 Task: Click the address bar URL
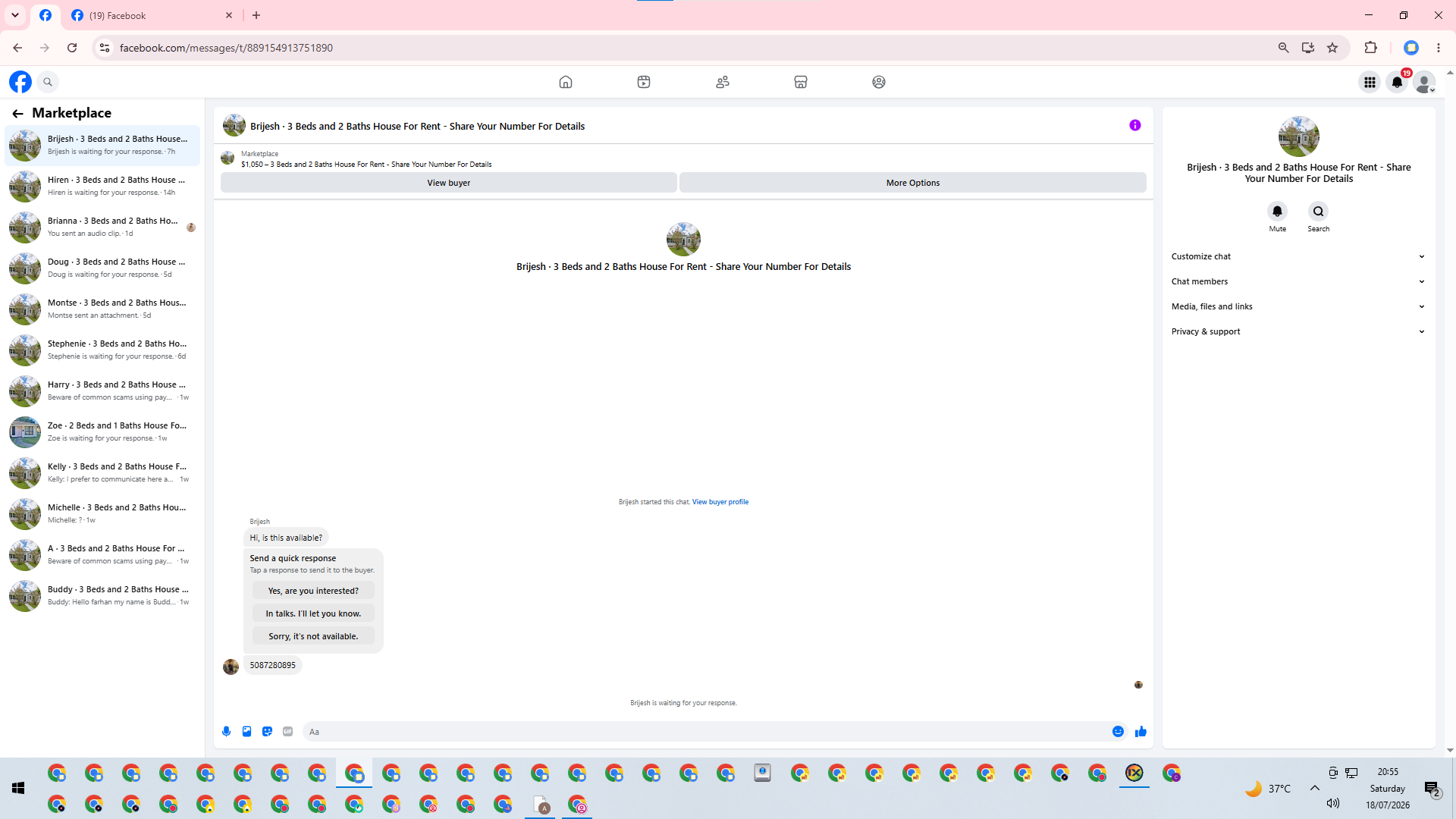[x=226, y=48]
